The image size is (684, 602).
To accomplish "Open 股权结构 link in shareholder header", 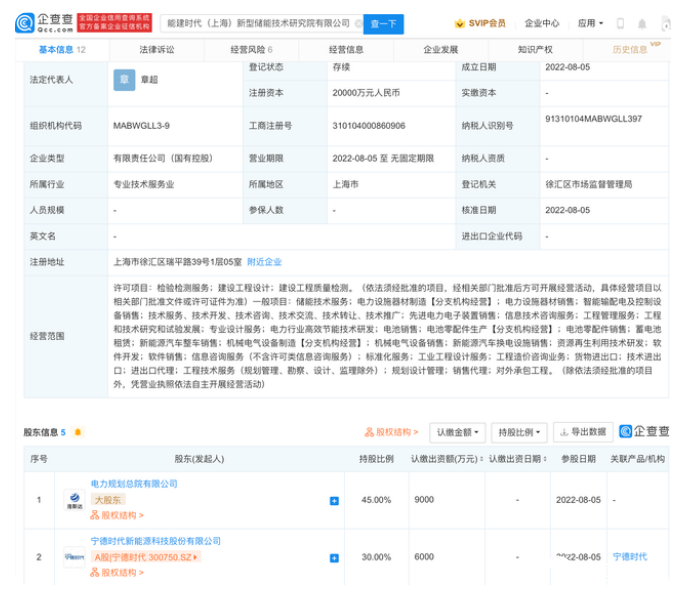I will point(391,432).
